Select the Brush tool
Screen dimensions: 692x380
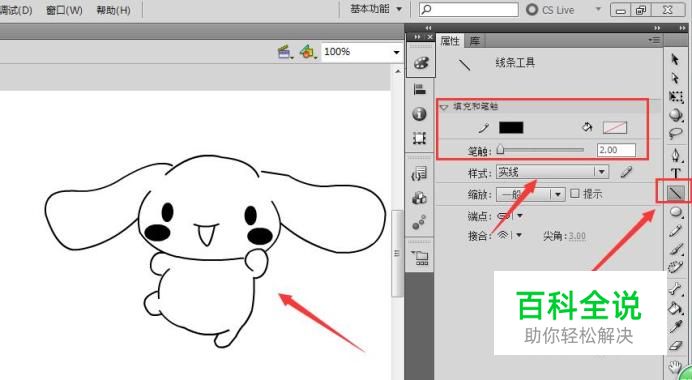click(675, 249)
